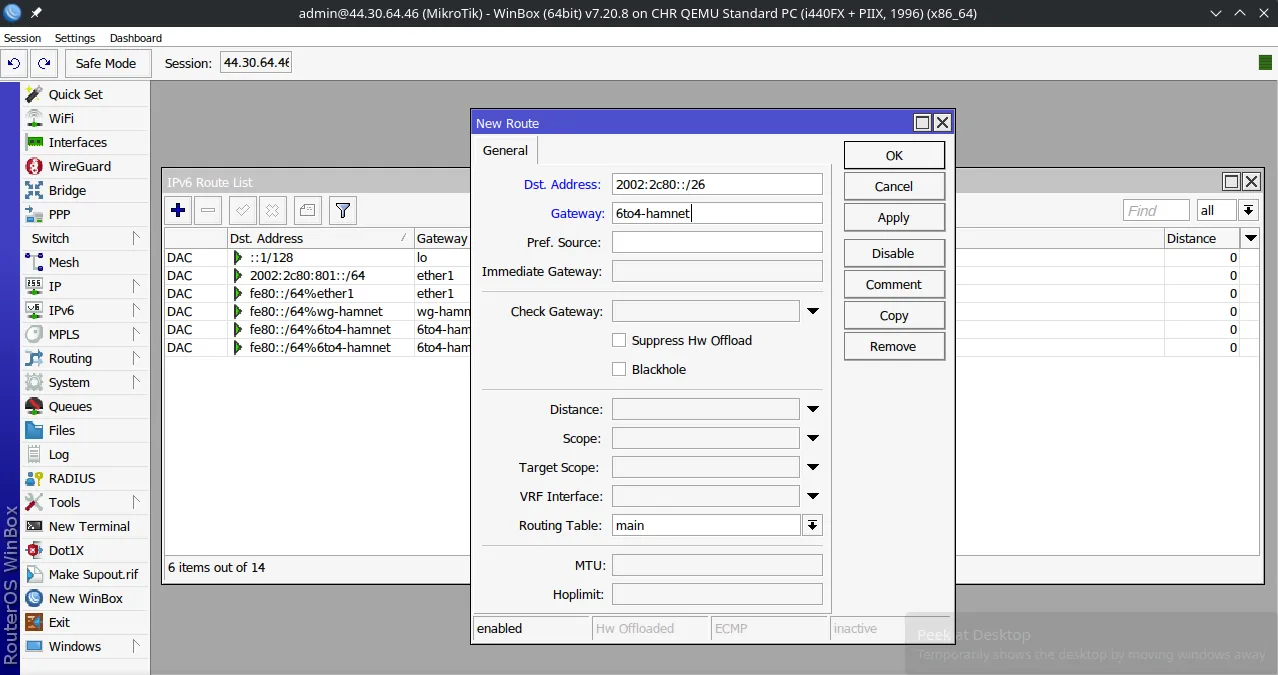
Task: Click the blue plus add route icon
Action: [x=178, y=210]
